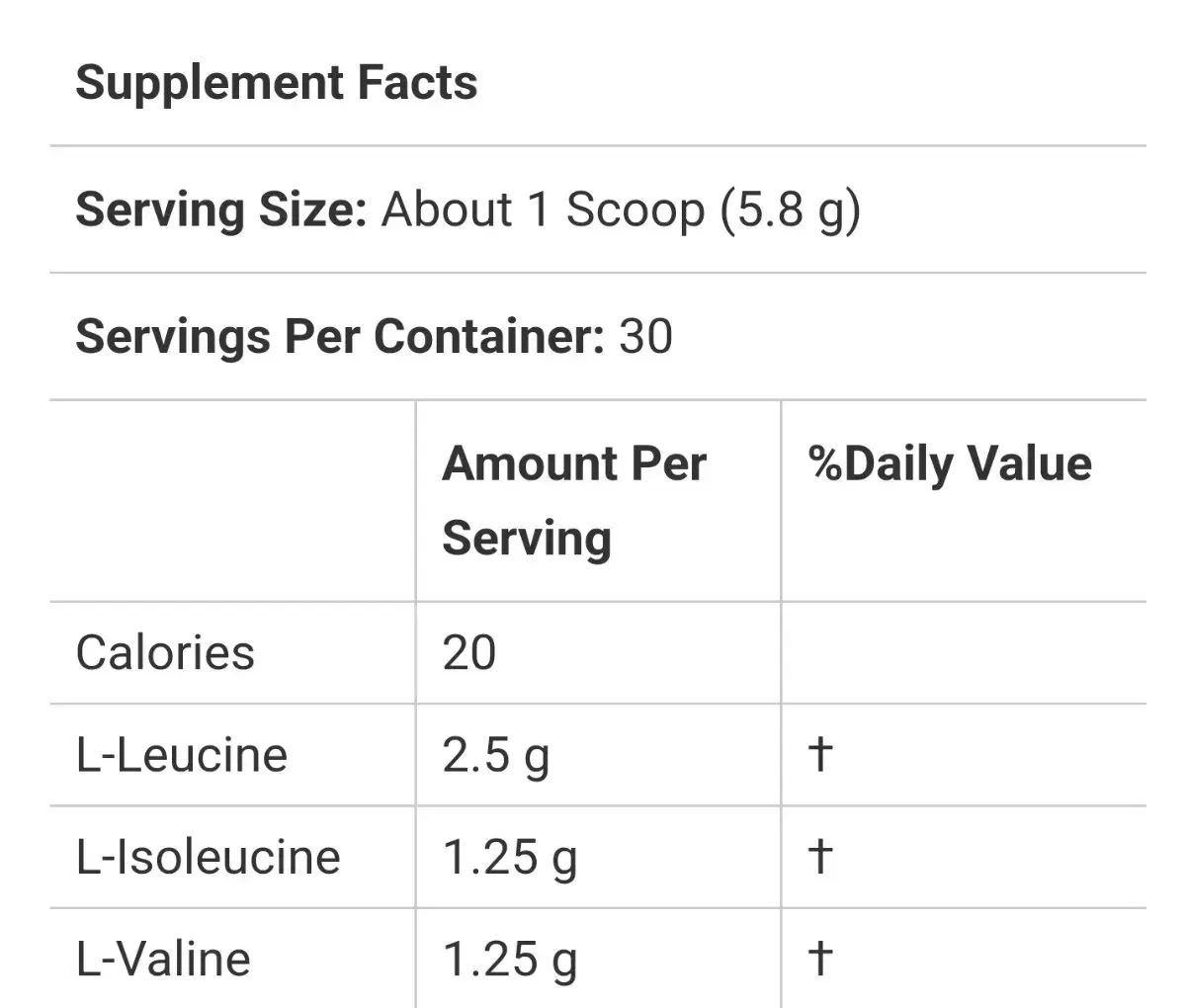Click the %Daily Value column header
The height and width of the screenshot is (1008, 1186).
tap(950, 463)
